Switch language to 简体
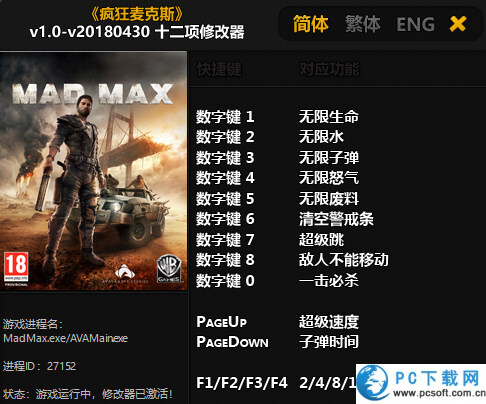The image size is (486, 404). (311, 24)
